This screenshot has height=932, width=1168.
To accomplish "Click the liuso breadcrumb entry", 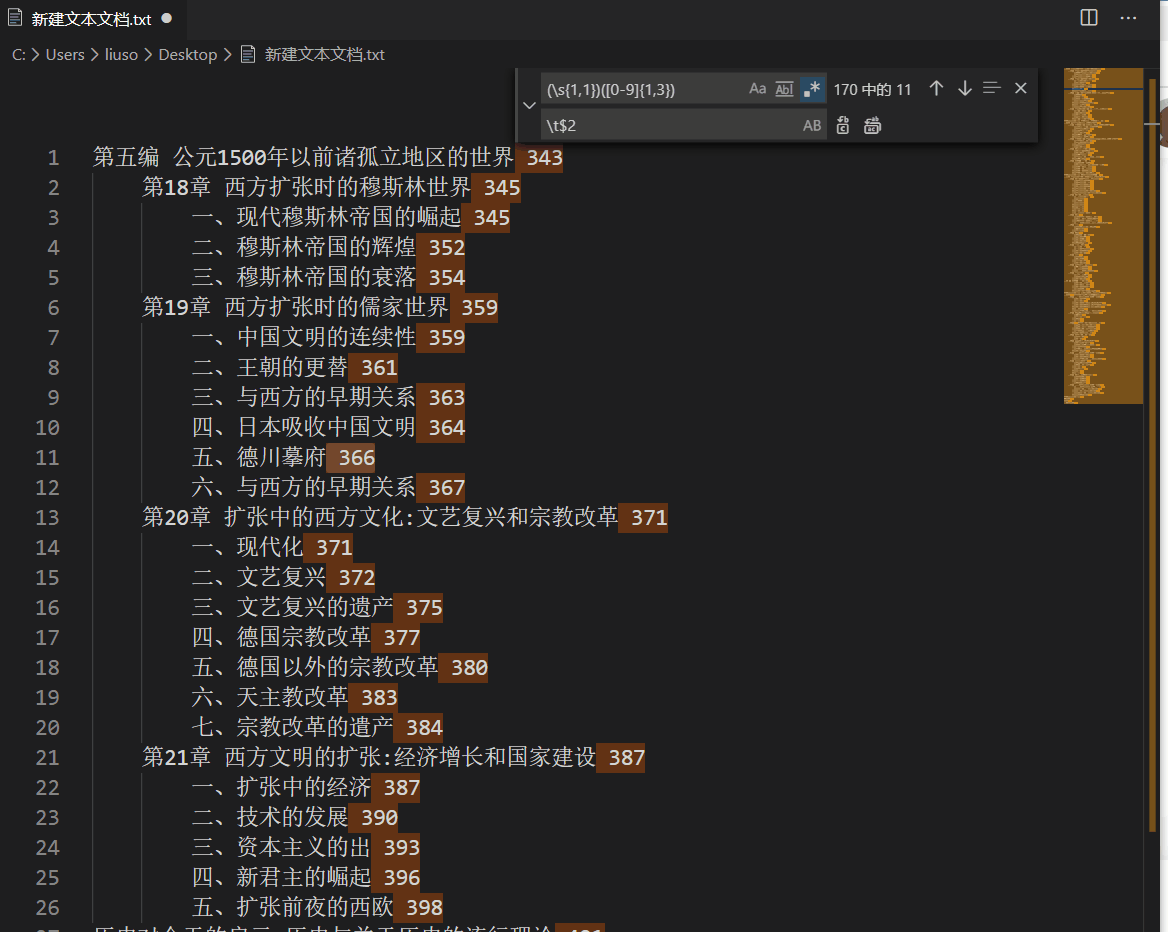I will tap(121, 55).
